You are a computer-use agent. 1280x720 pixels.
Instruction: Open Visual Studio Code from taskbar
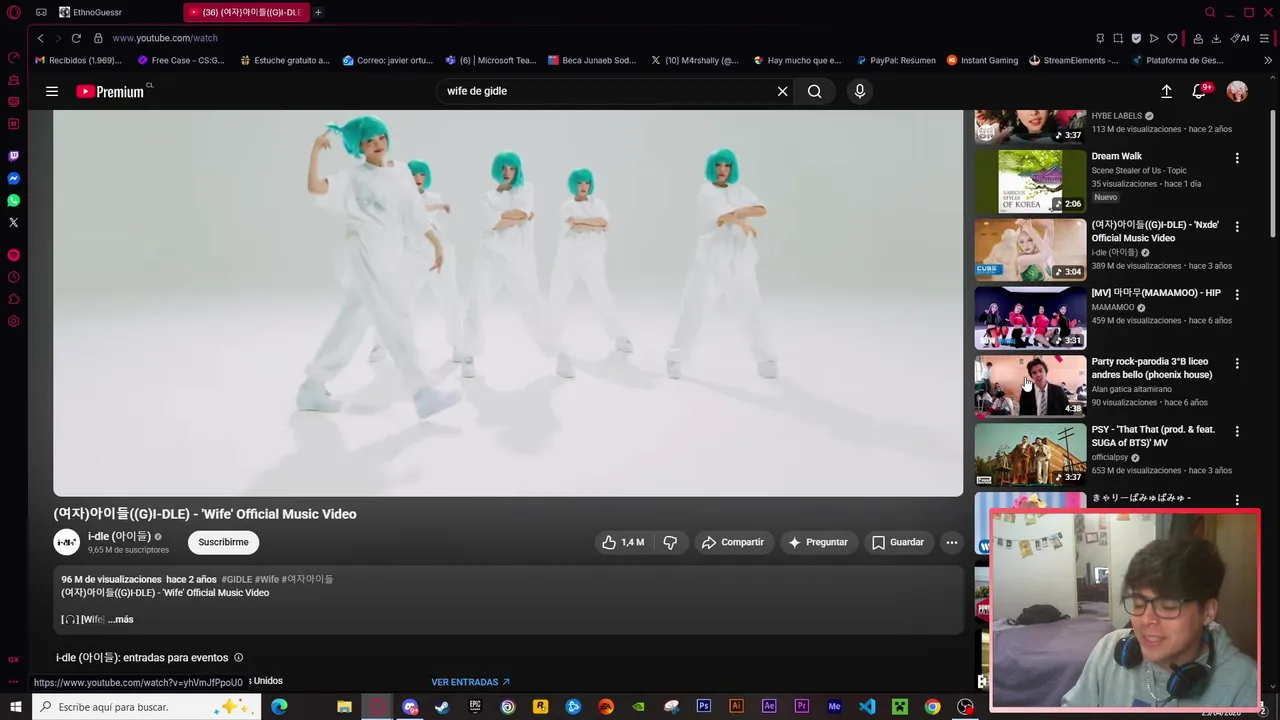click(x=867, y=707)
